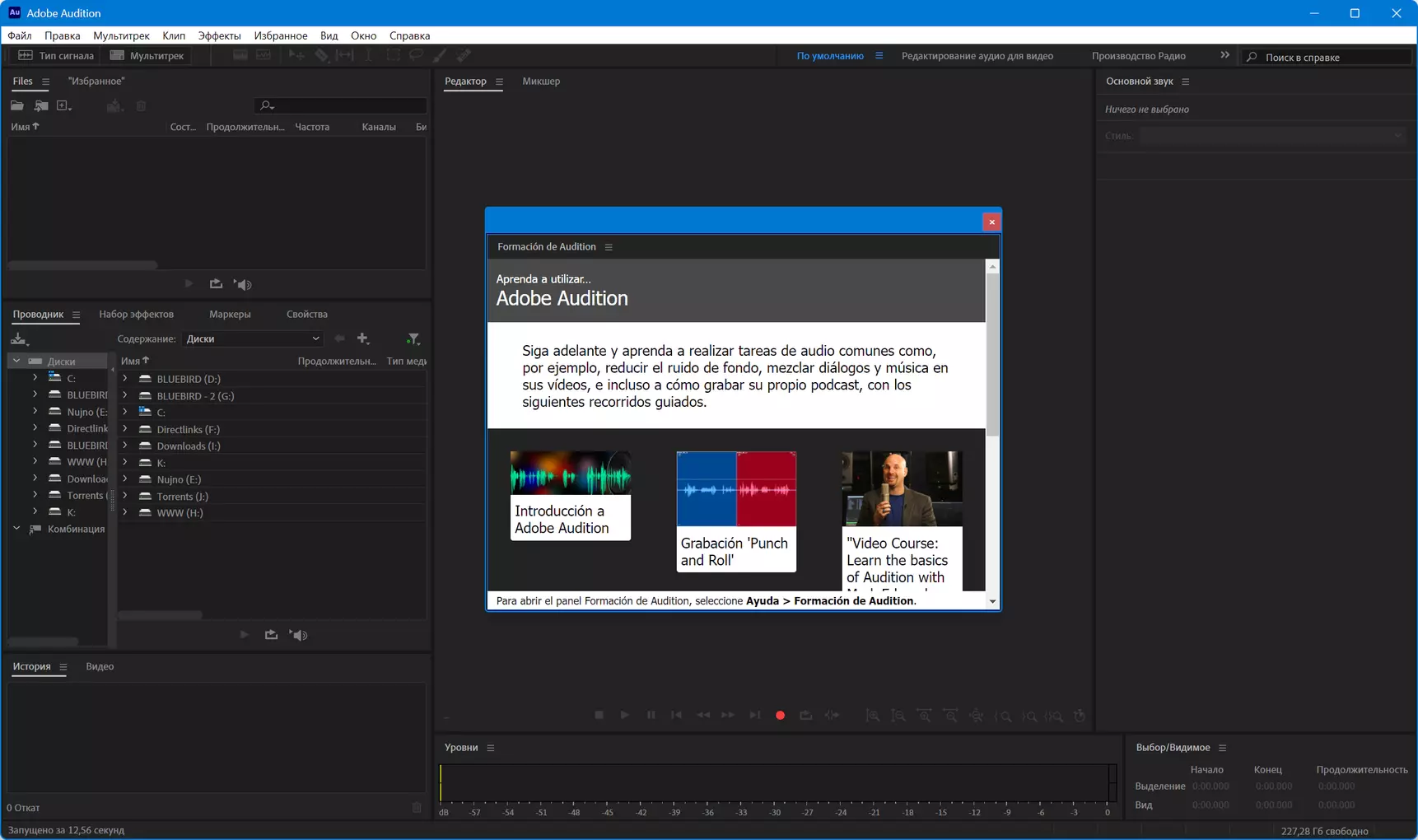
Task: Click Pause in the Editor transport controls
Action: [651, 715]
